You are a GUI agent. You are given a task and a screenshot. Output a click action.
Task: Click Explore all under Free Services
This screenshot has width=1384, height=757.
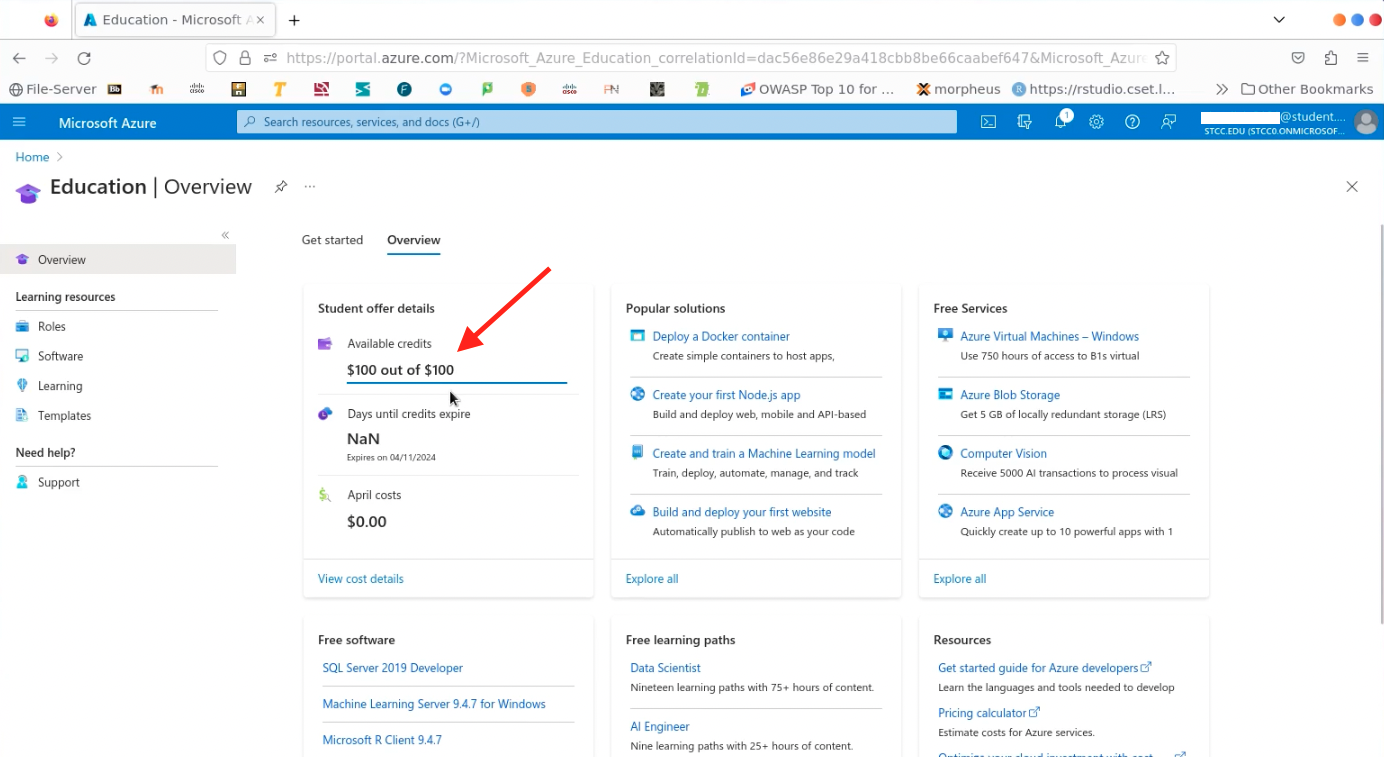tap(960, 579)
